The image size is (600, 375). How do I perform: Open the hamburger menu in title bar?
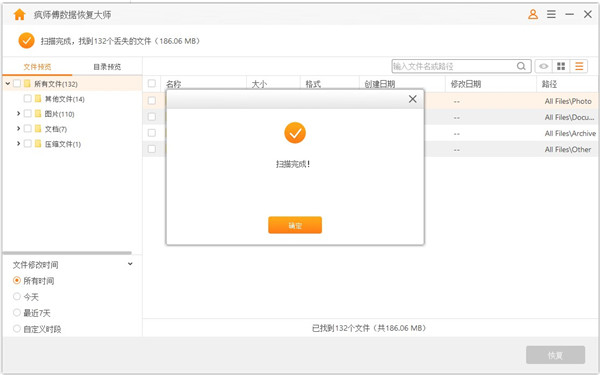pyautogui.click(x=551, y=15)
